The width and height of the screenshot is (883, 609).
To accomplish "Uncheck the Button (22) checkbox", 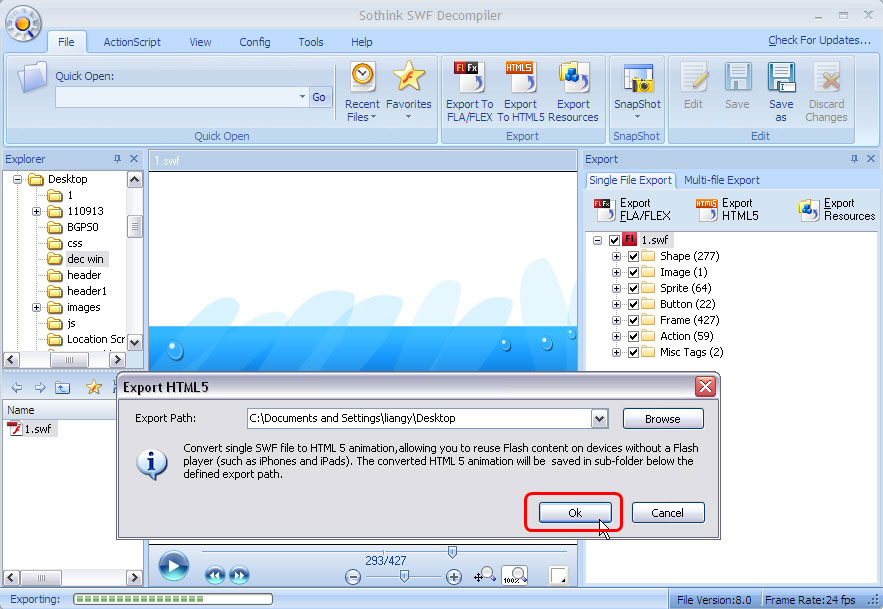I will point(634,304).
